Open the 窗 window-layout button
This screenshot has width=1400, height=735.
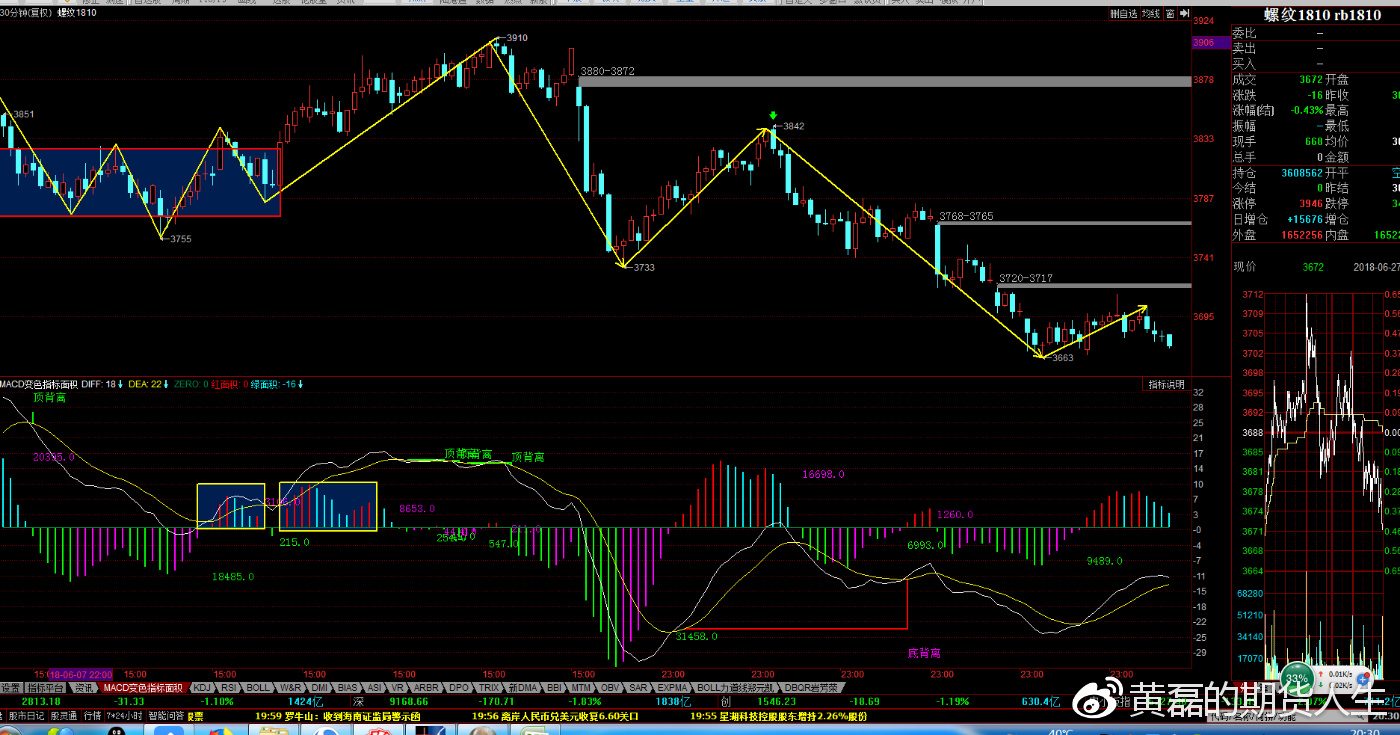click(x=1170, y=13)
